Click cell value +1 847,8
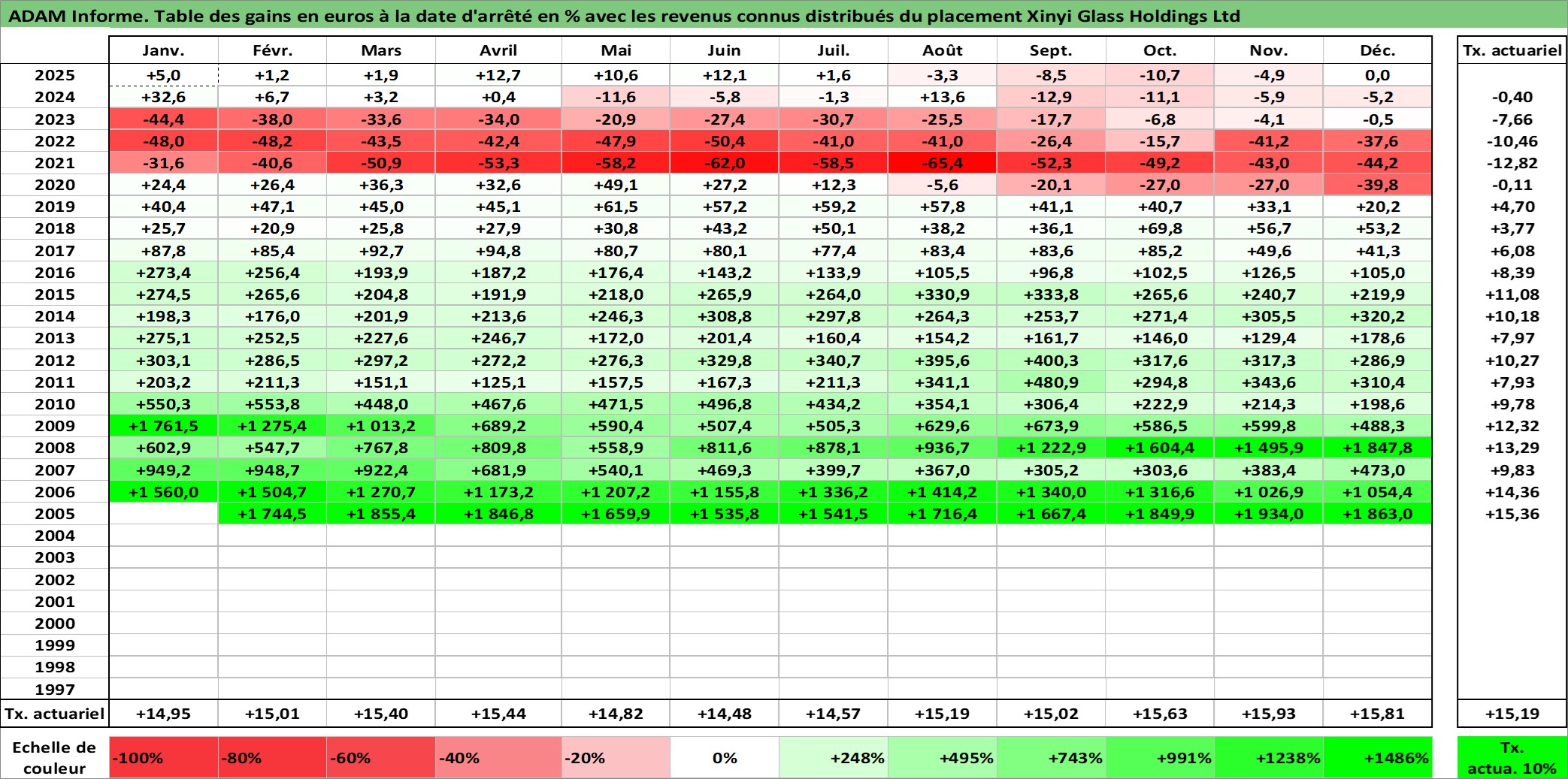Screen dimensions: 1568x779 point(1378,448)
